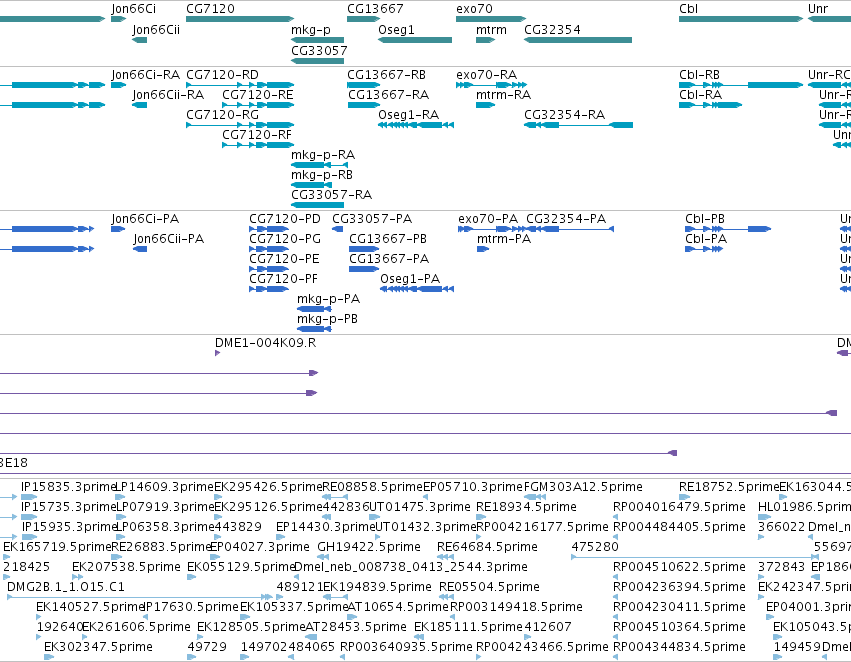
Task: Select protein label Jon66Cii-PA
Action: click(x=169, y=239)
